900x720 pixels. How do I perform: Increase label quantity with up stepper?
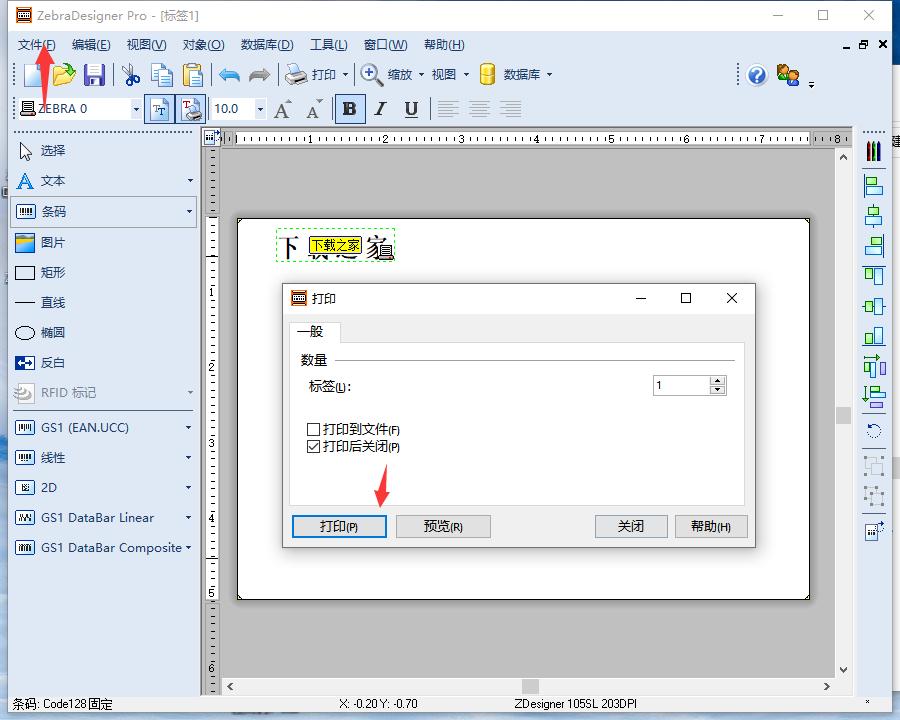[x=718, y=381]
